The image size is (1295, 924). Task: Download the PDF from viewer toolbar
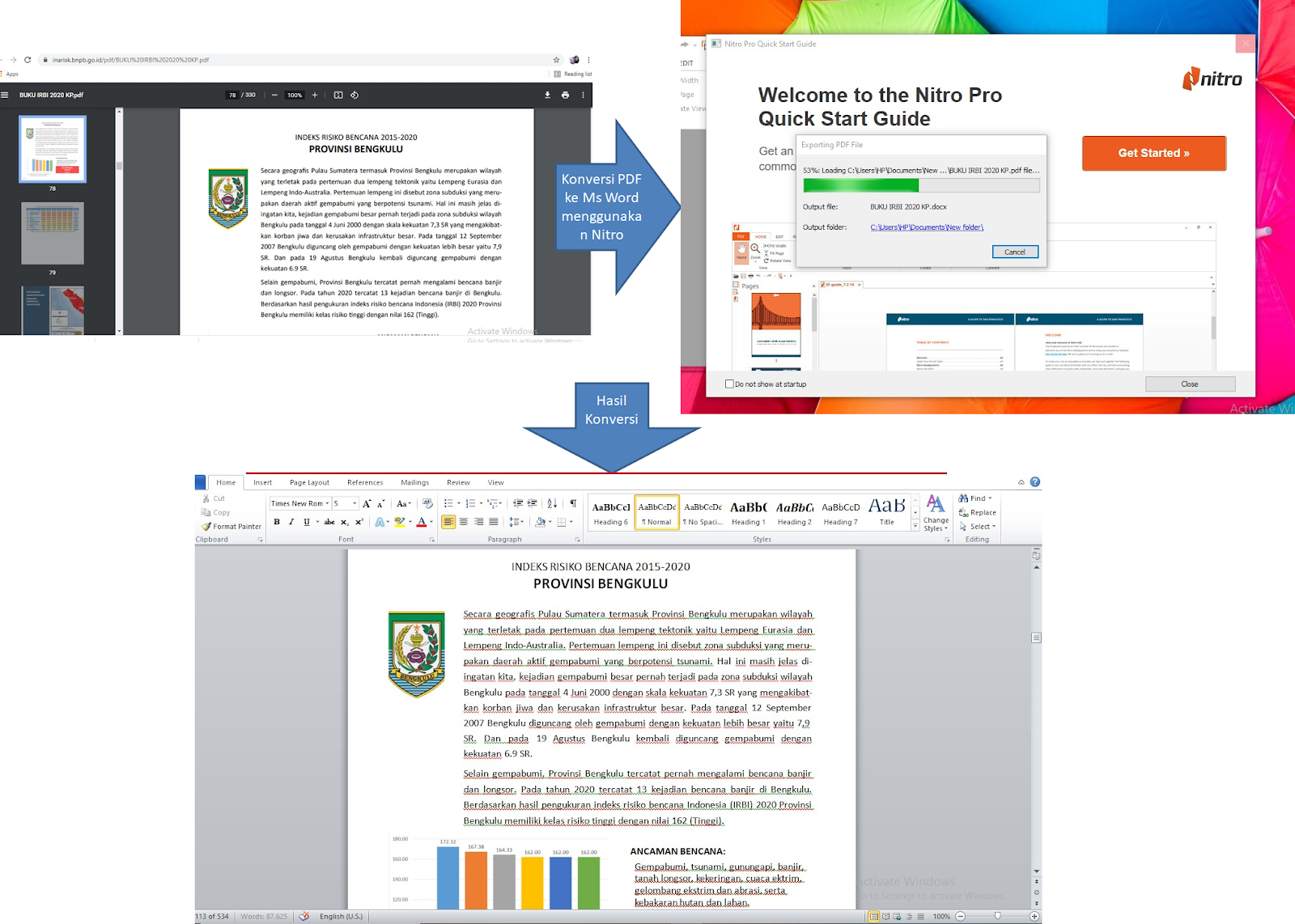click(x=547, y=95)
